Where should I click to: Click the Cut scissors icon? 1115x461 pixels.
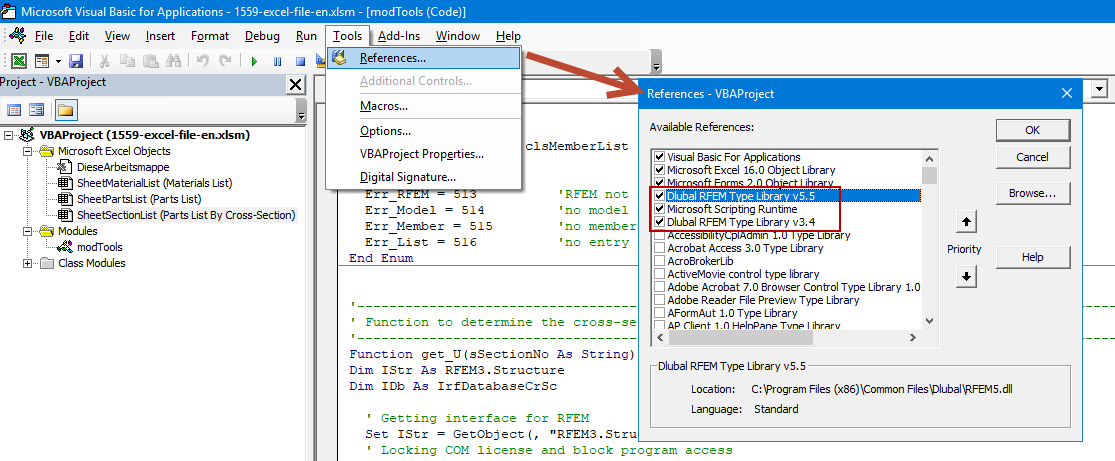coord(105,61)
